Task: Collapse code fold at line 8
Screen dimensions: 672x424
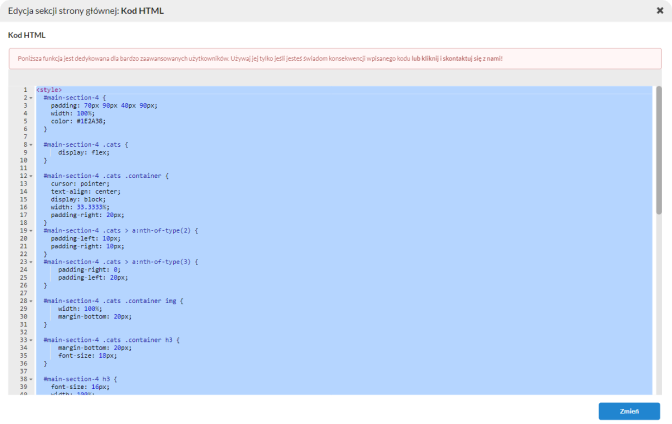Action: tap(31, 145)
